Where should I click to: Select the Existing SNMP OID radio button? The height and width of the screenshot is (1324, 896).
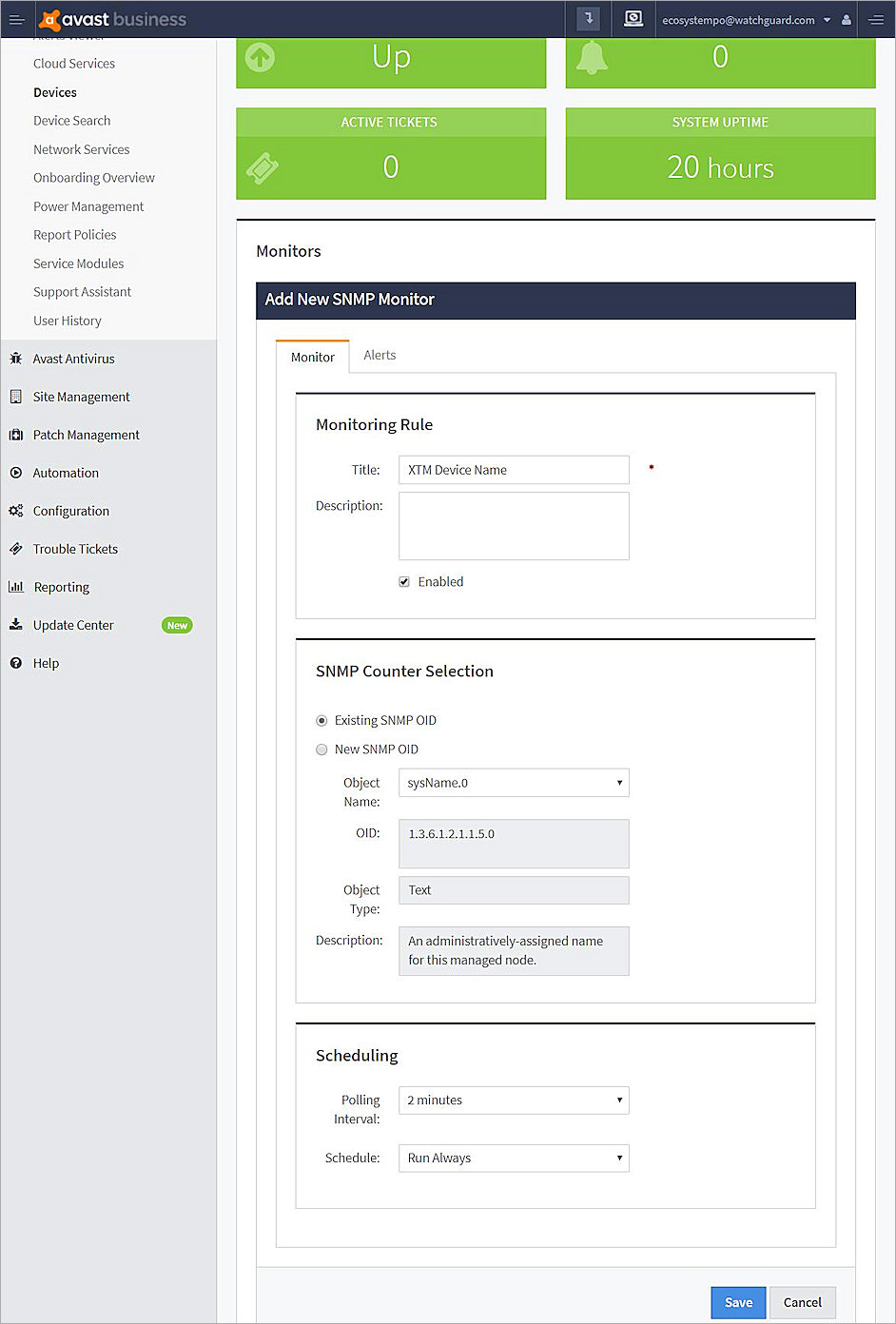321,720
